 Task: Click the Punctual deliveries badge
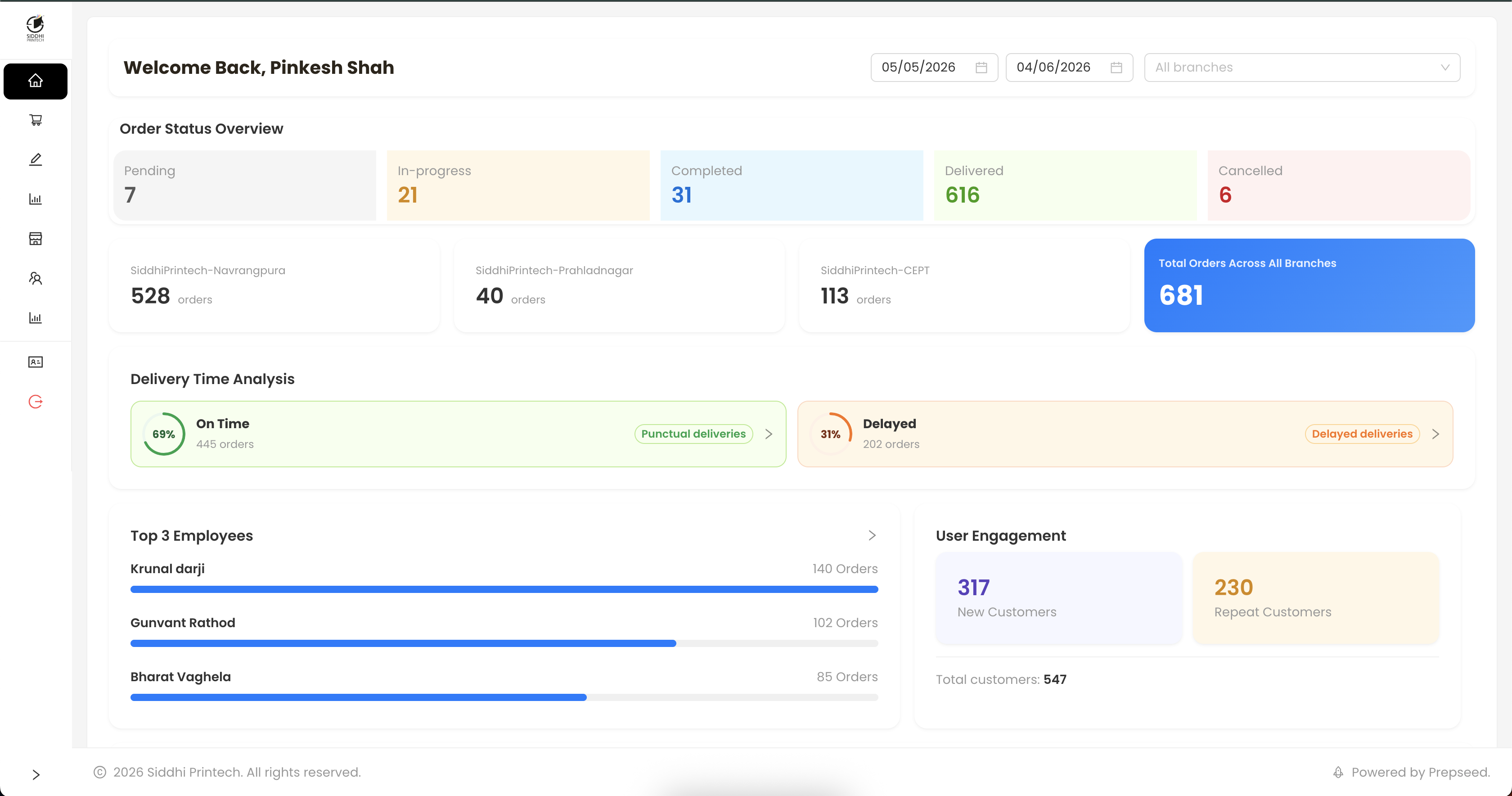[693, 434]
